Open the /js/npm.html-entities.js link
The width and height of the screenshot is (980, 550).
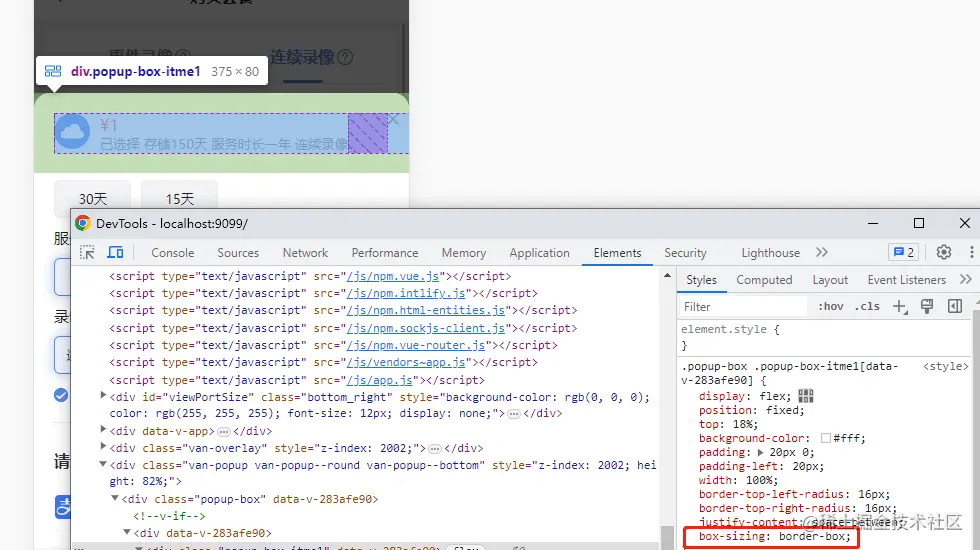click(426, 310)
